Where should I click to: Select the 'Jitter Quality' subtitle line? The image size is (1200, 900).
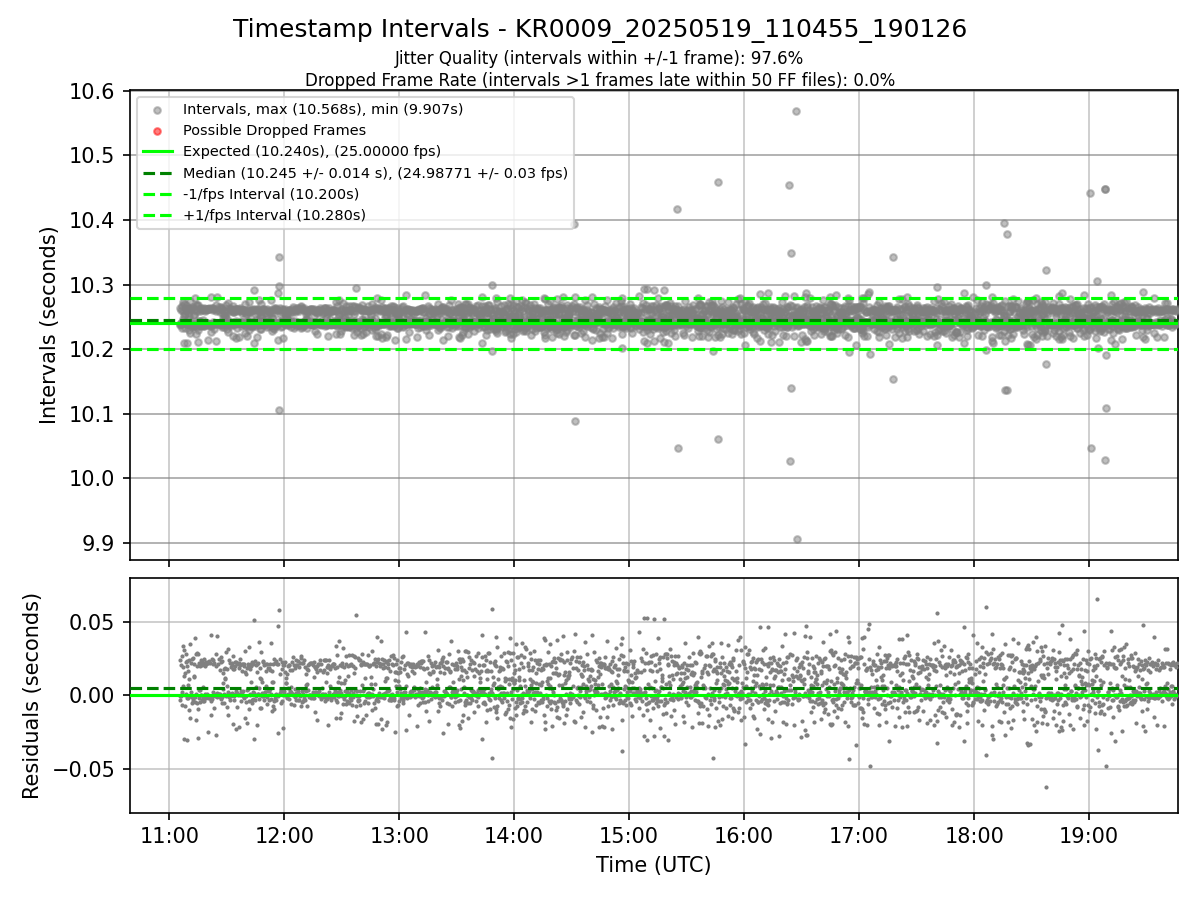599,59
